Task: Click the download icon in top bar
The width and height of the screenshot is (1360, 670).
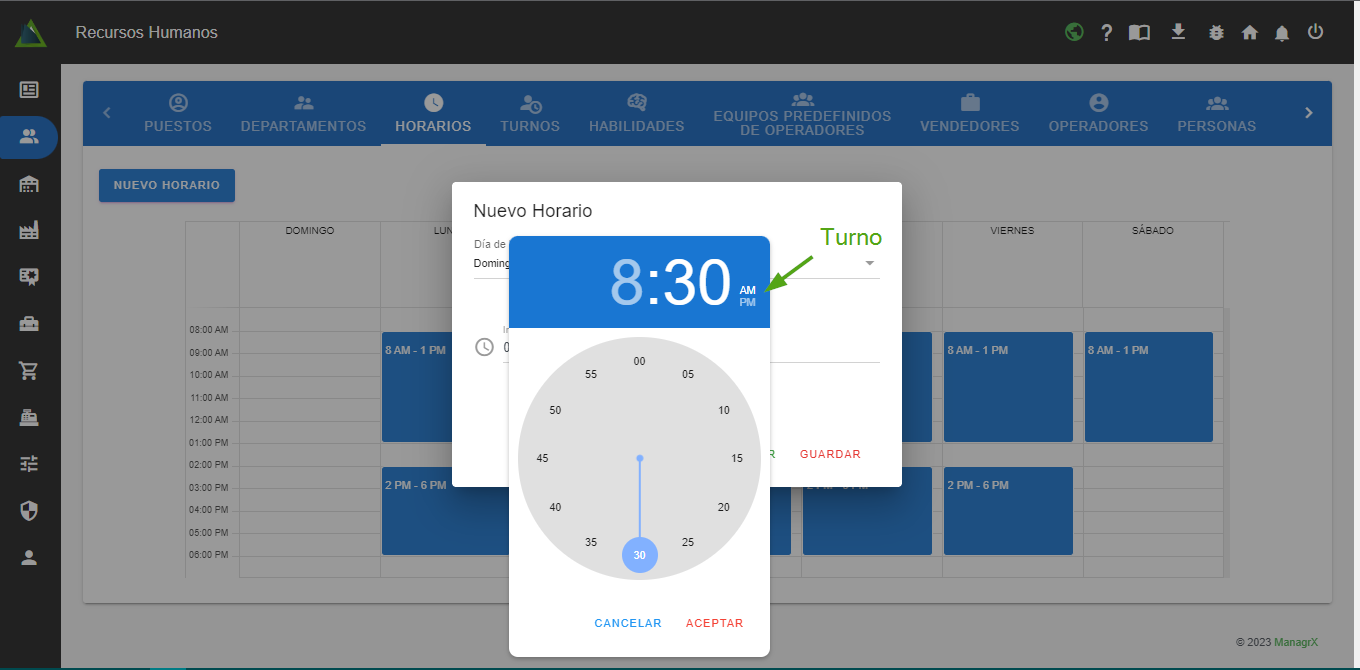Action: (1178, 32)
